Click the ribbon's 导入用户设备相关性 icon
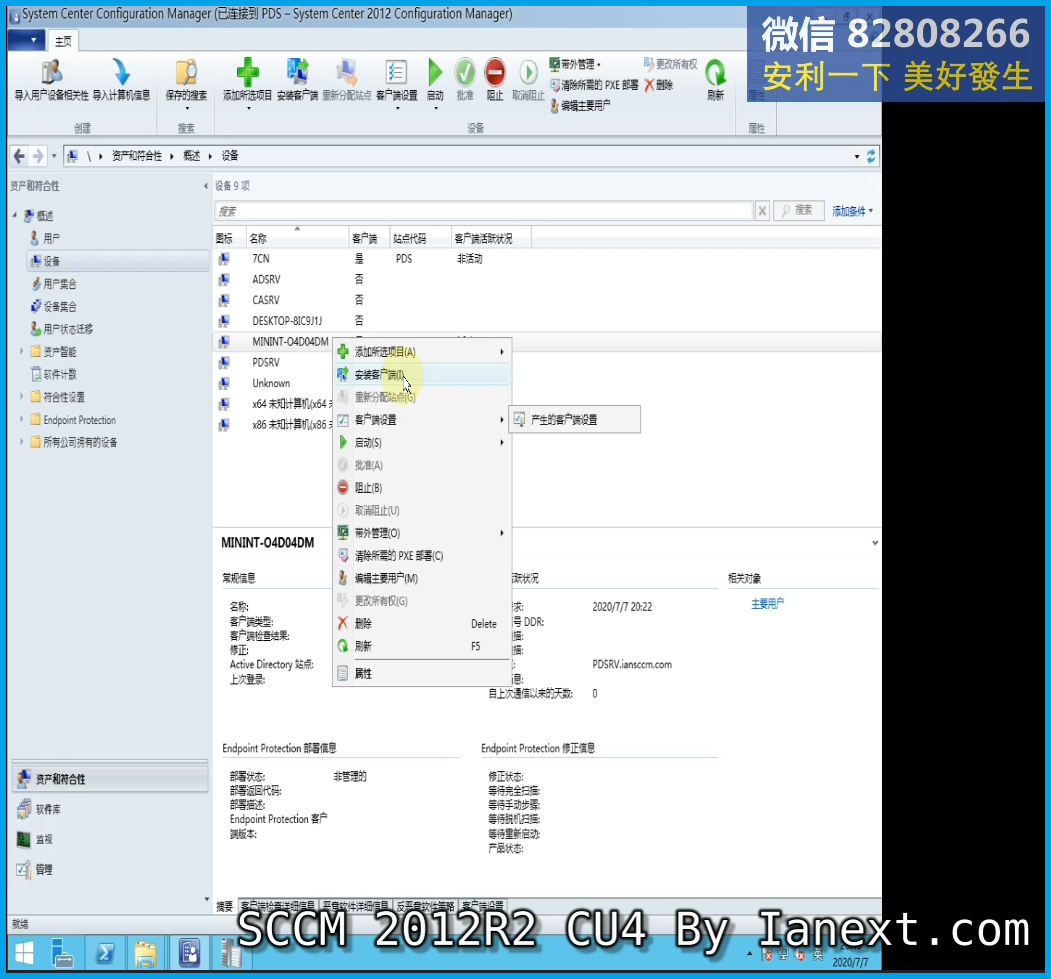Viewport: 1051px width, 979px height. pos(52,72)
